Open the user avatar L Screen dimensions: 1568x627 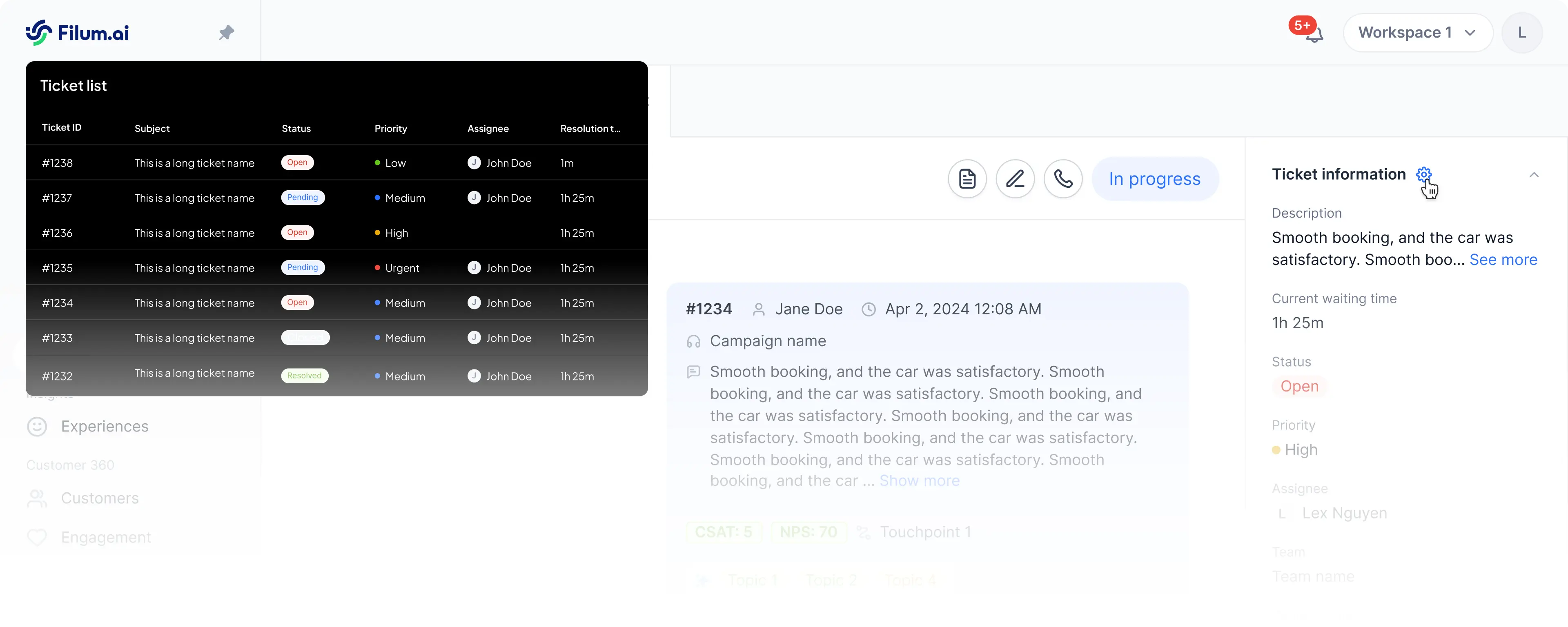click(1521, 33)
